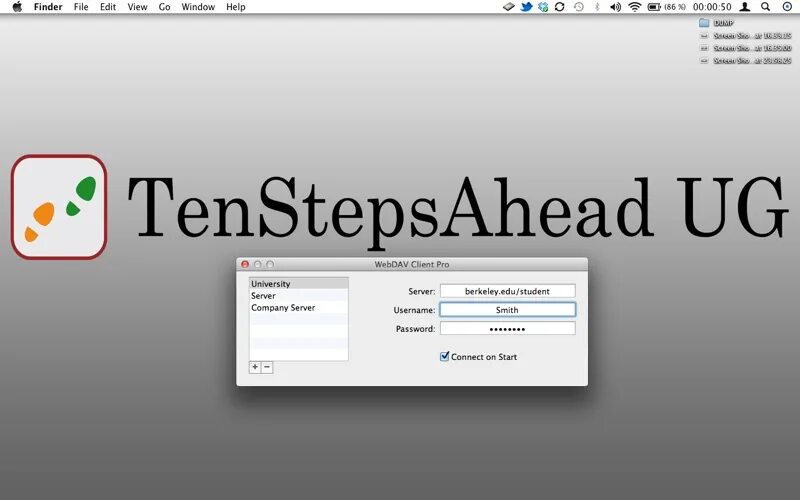Screen dimensions: 800x500
Task: Toggle Connect on Start checkbox
Action: pos(444,356)
